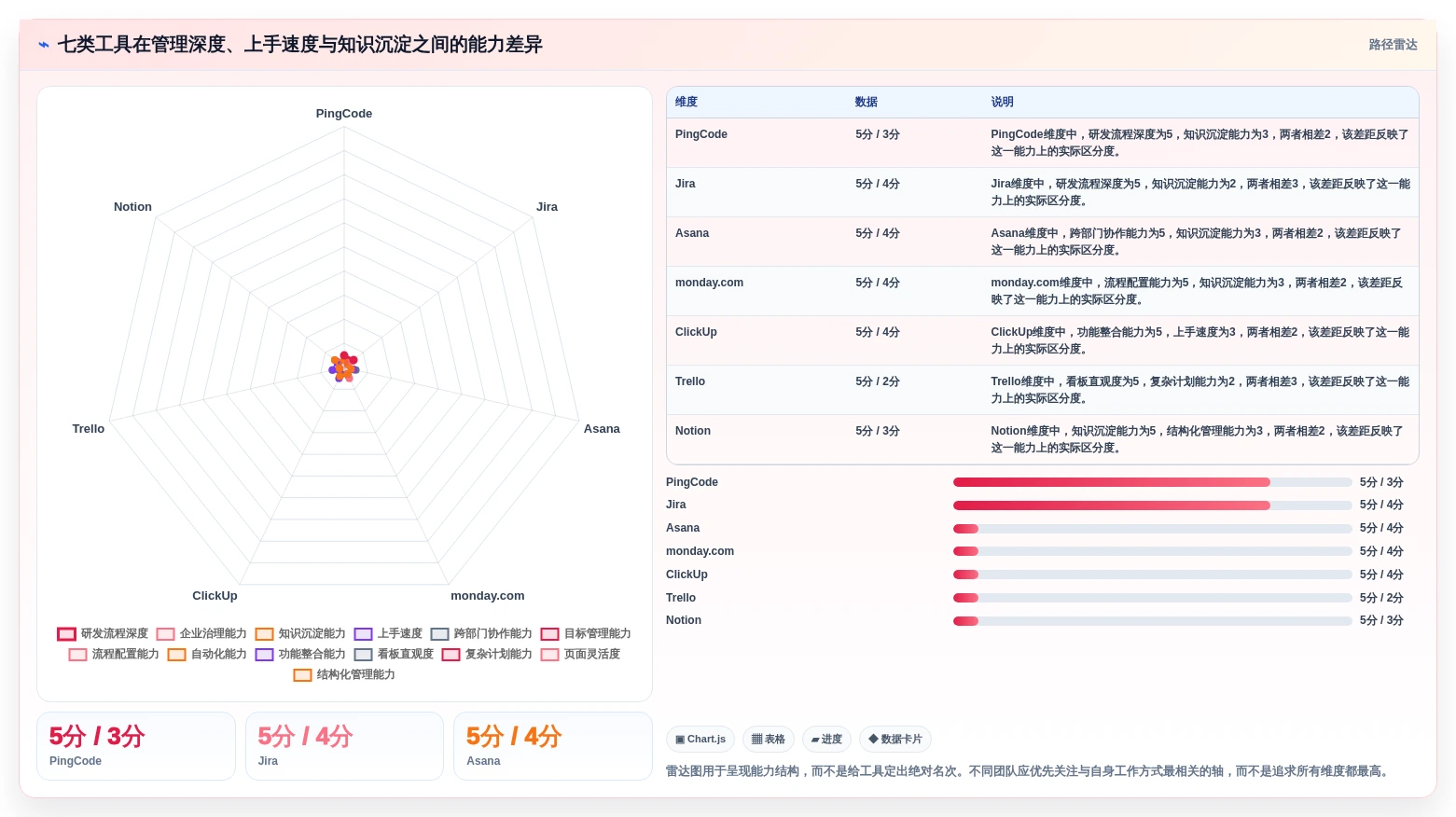Click the description starting 'Asana维度中'
1456x817 pixels.
click(x=1196, y=242)
